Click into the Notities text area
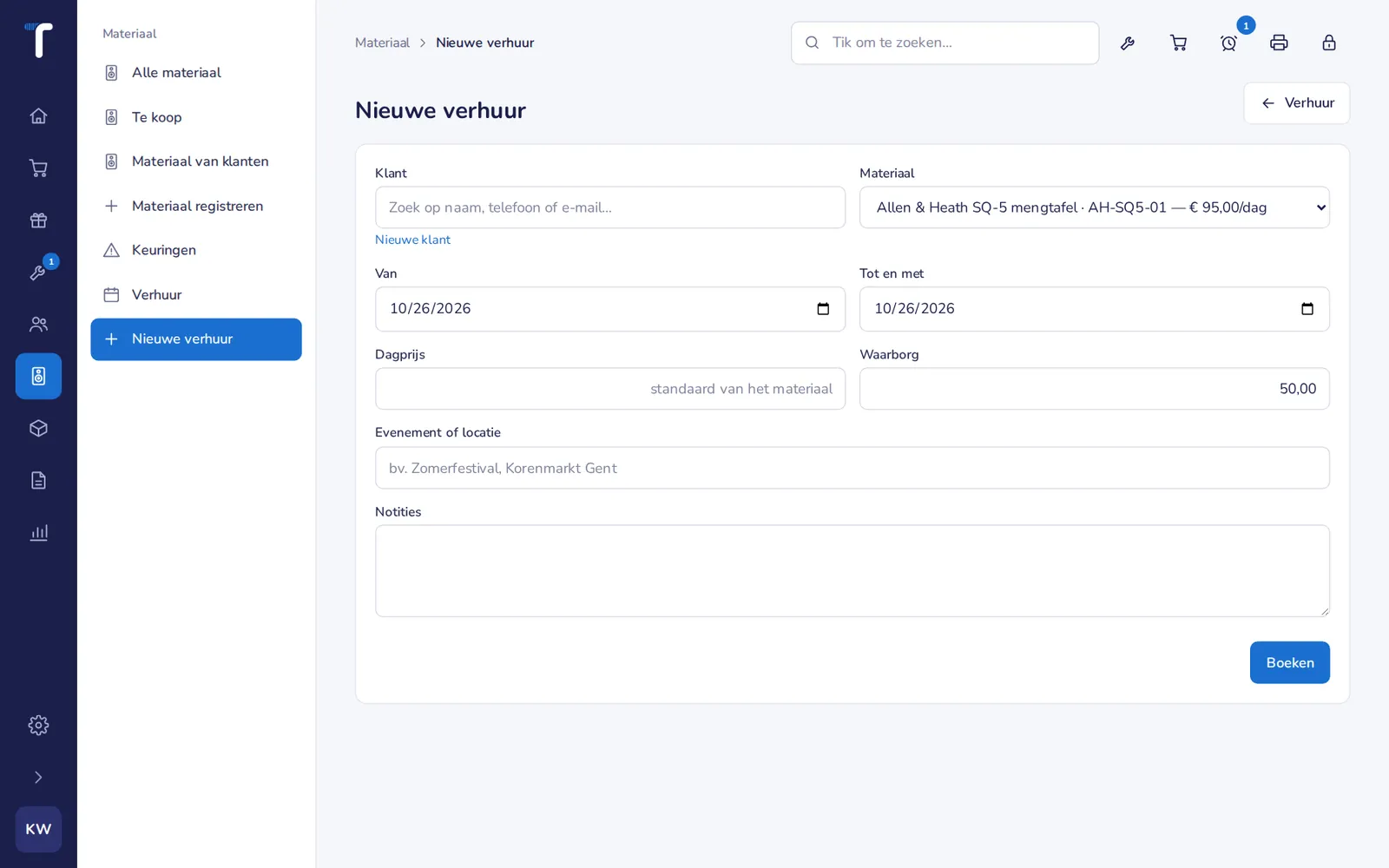Image resolution: width=1389 pixels, height=868 pixels. (852, 571)
